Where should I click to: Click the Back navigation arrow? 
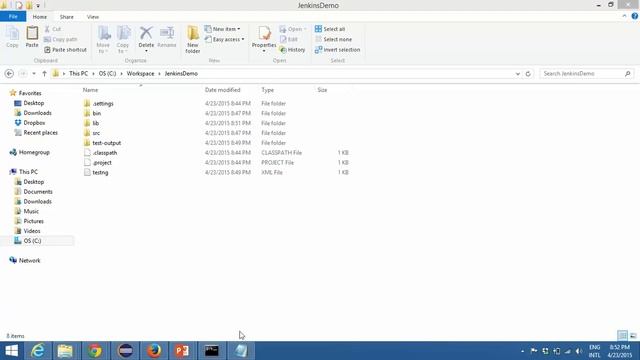tap(9, 73)
